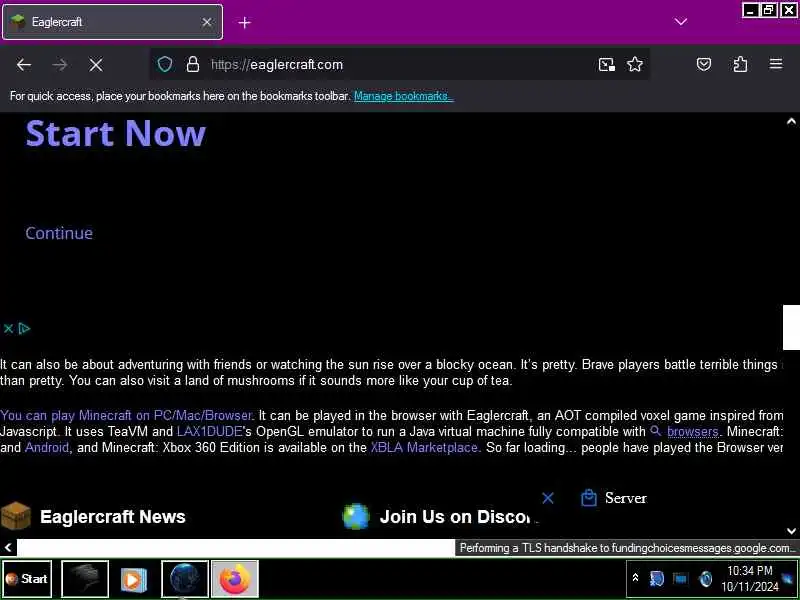Expand the hidden system tray icons arrow
Screen dimensions: 800x600
(x=635, y=578)
